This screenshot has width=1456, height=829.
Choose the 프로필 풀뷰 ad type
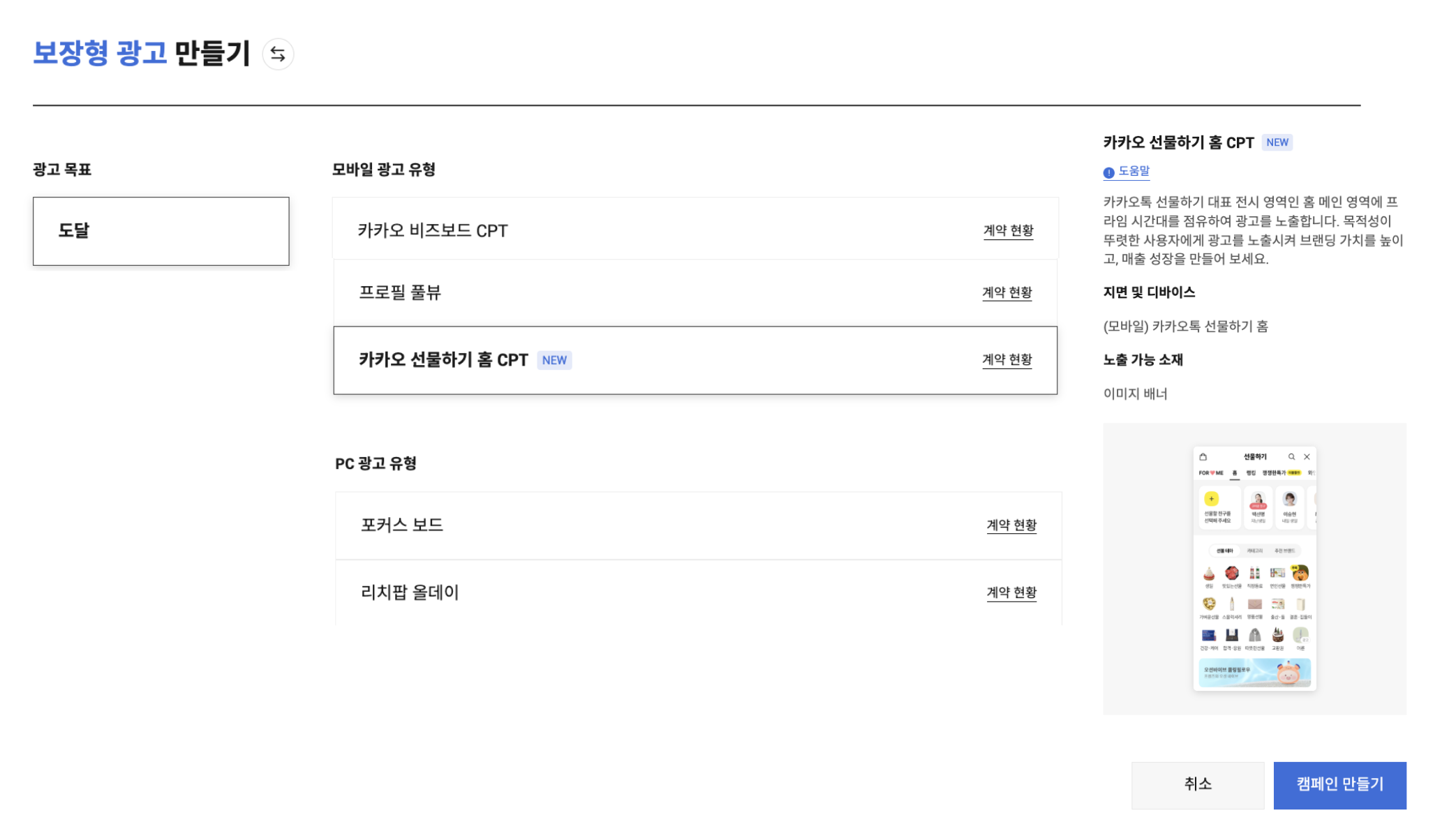628,292
